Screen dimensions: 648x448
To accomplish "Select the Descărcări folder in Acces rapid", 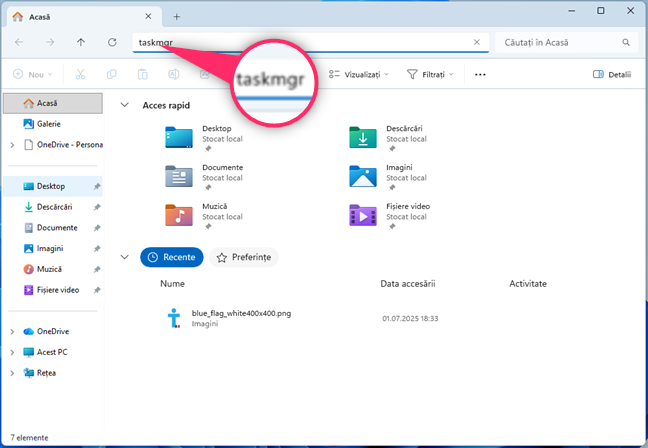I will click(x=388, y=138).
